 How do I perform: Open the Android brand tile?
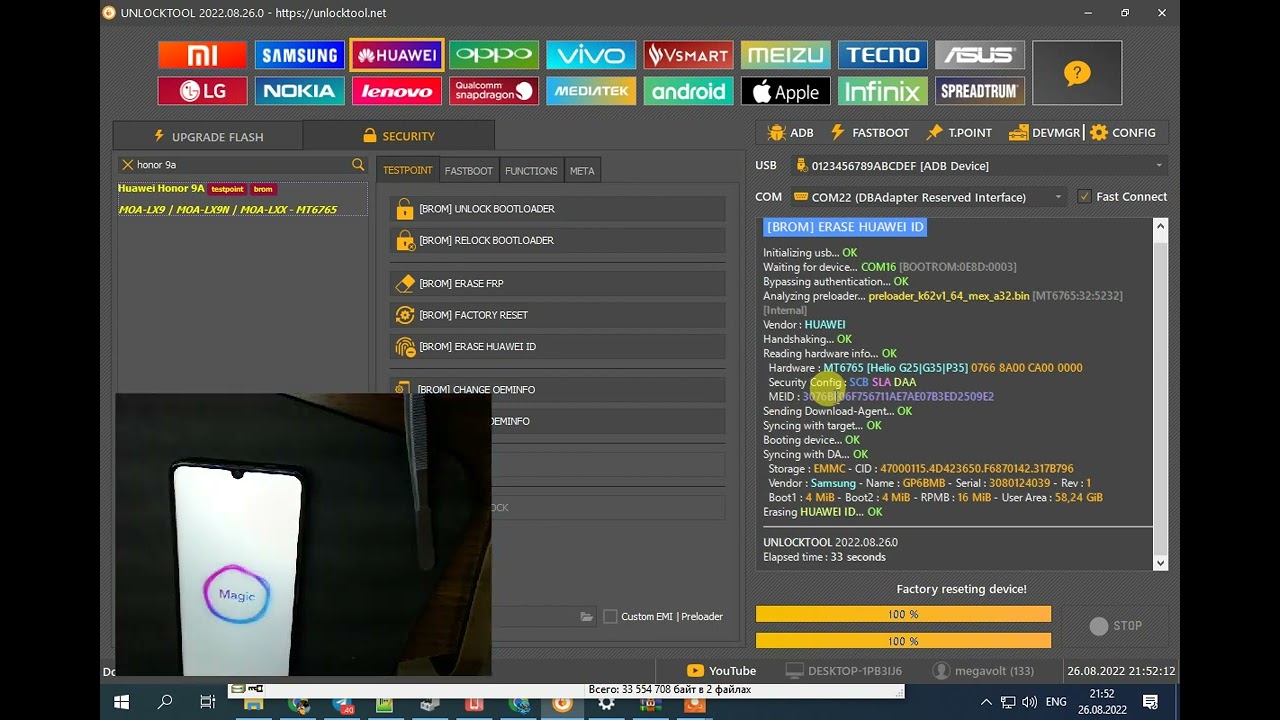tap(688, 91)
